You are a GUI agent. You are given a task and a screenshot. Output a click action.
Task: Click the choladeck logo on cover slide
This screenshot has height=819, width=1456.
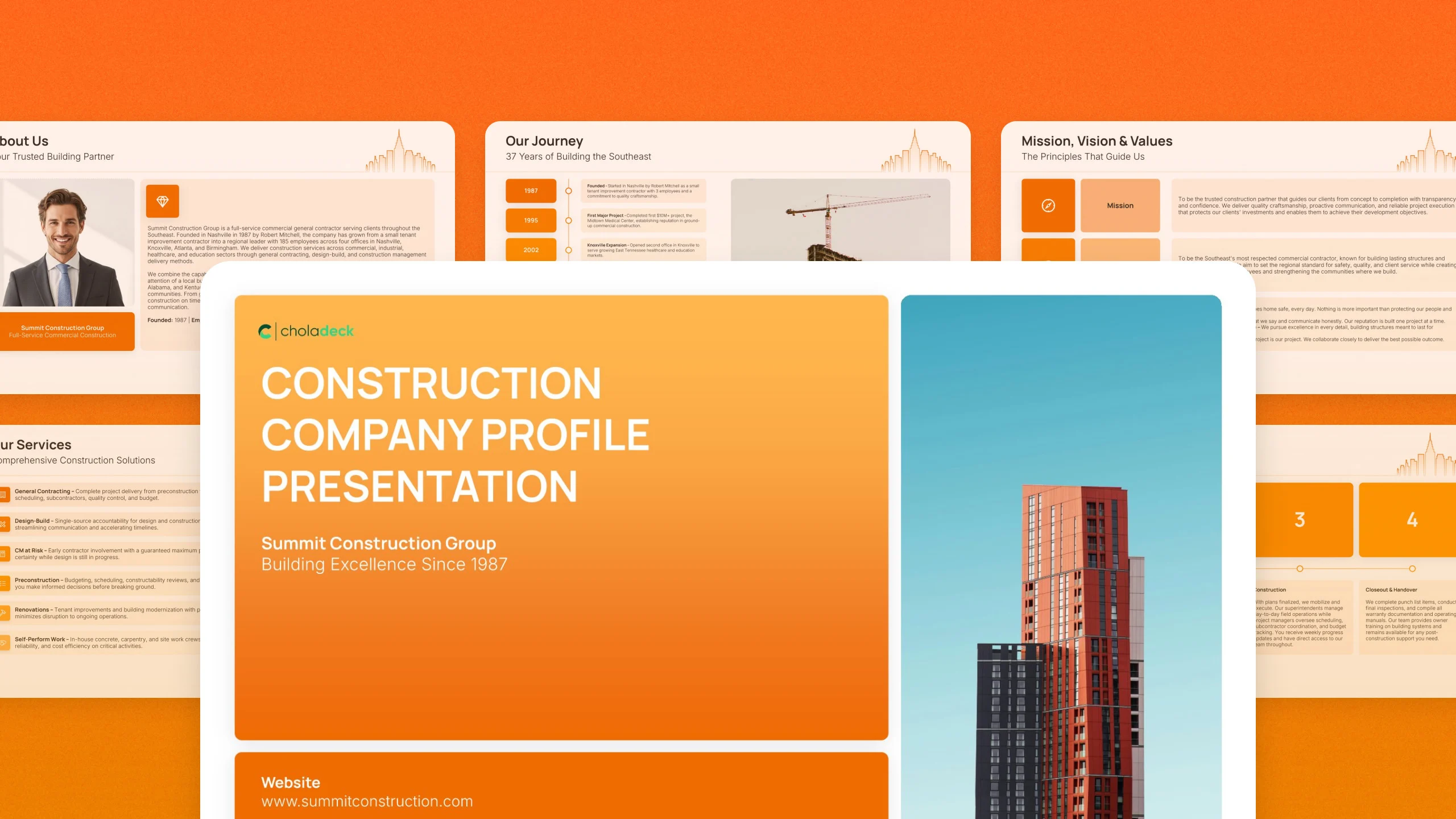(x=306, y=331)
